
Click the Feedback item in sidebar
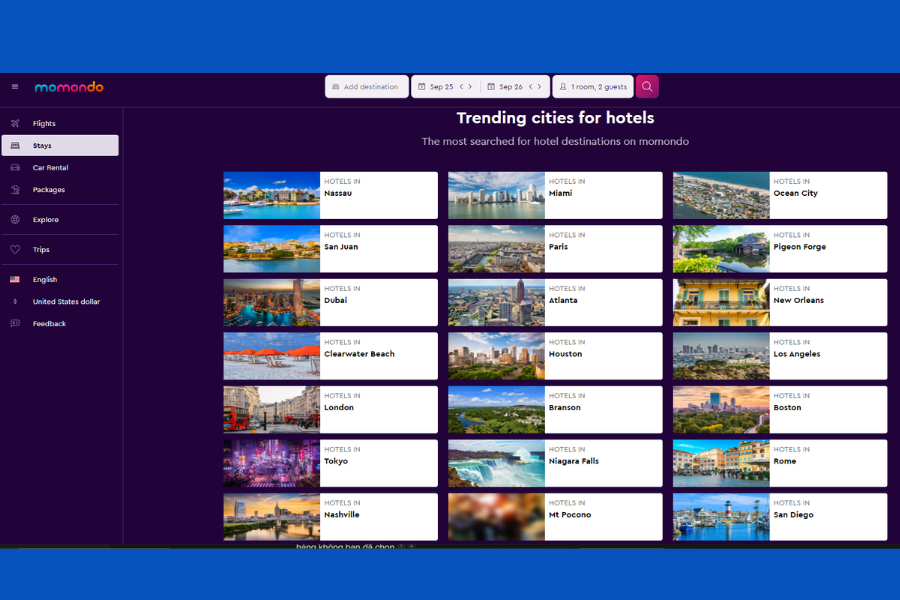tap(49, 324)
